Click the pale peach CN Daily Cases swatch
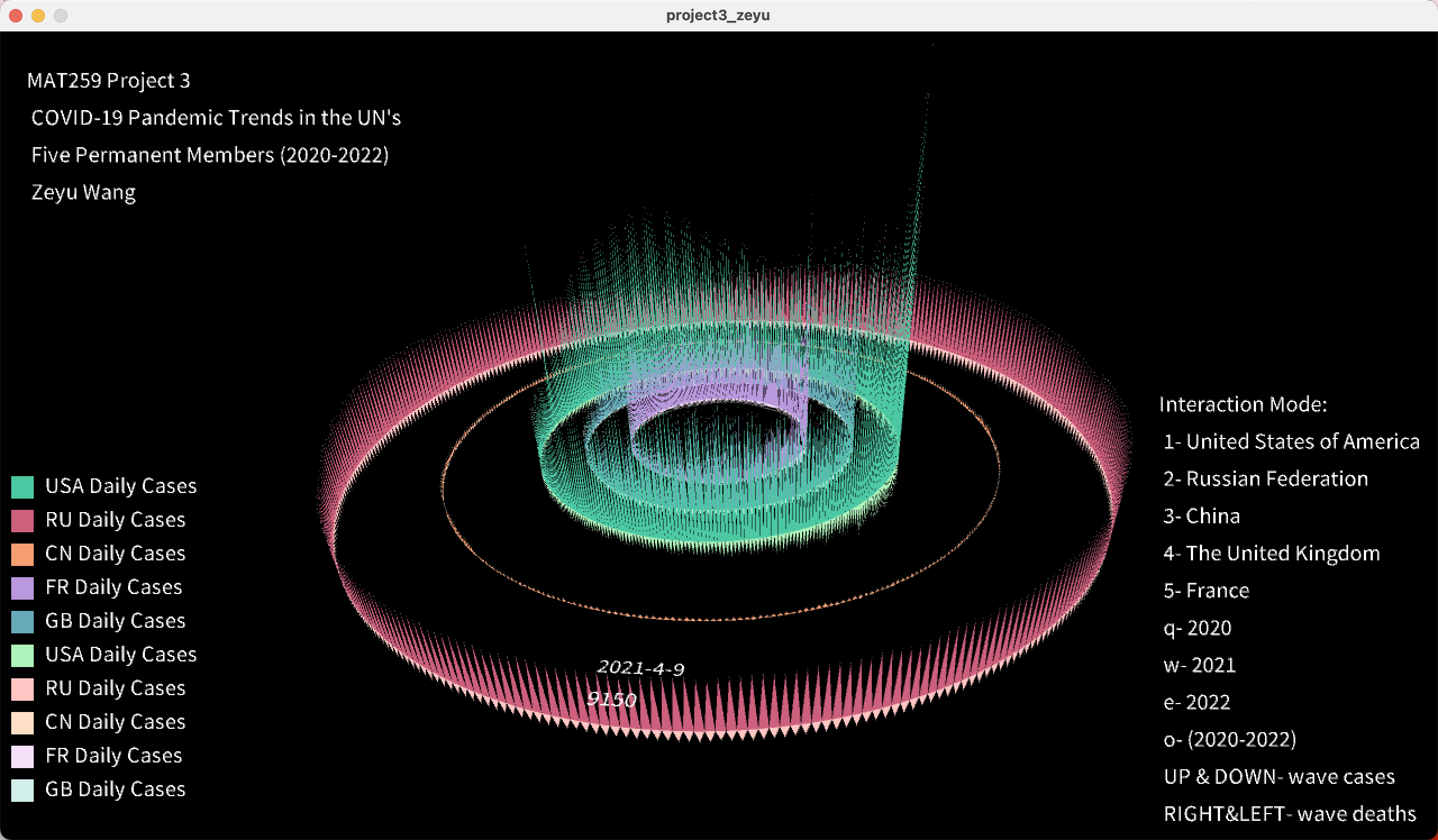Screen dimensions: 1438x840 pyautogui.click(x=22, y=723)
